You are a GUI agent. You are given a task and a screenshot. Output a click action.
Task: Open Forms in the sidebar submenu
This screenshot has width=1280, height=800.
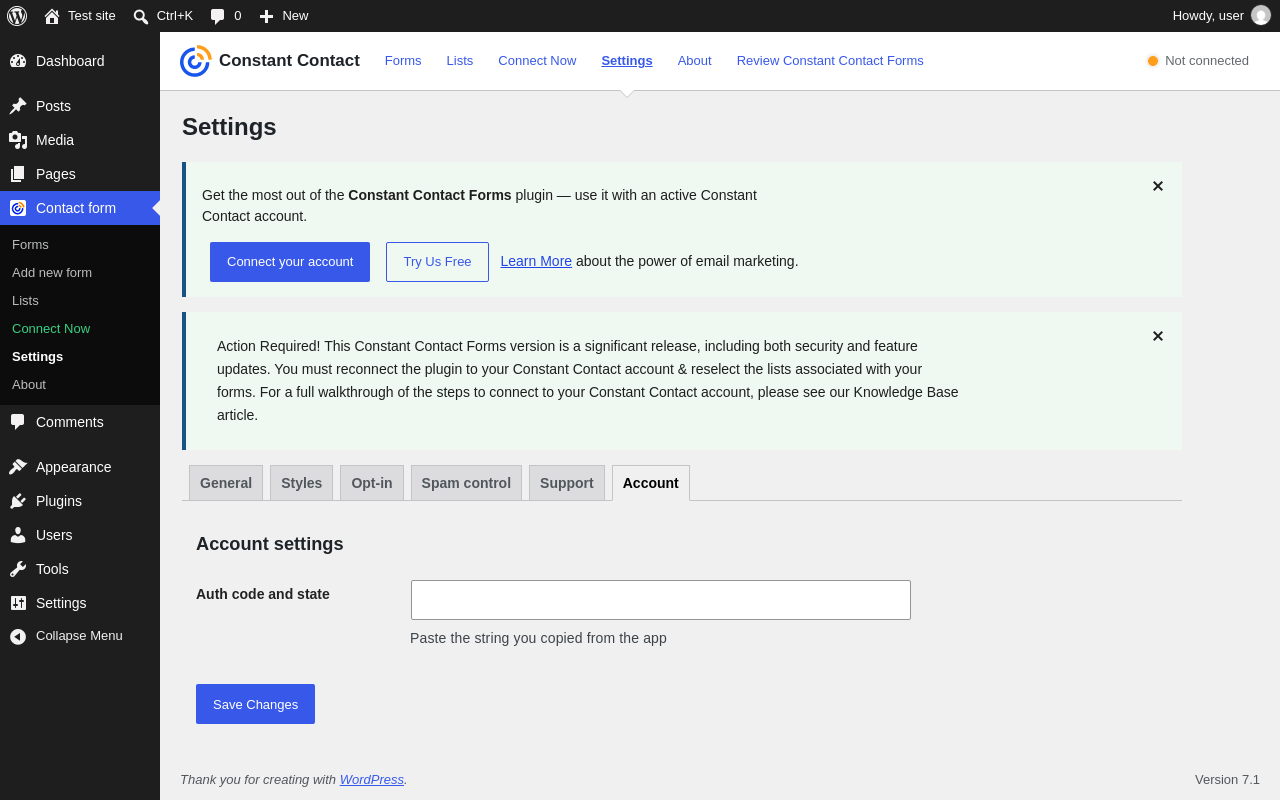[30, 245]
